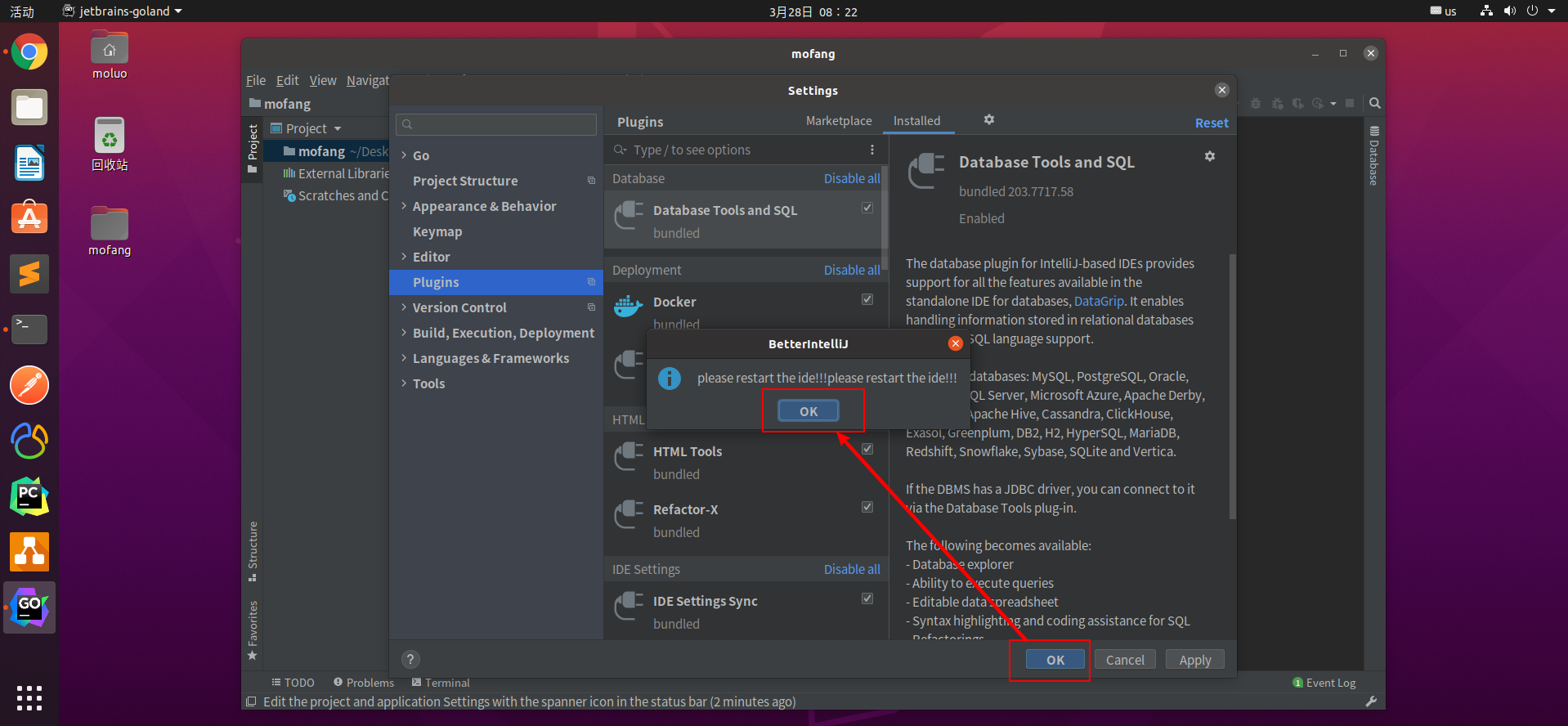Open the Files manager from the dock

pyautogui.click(x=29, y=108)
